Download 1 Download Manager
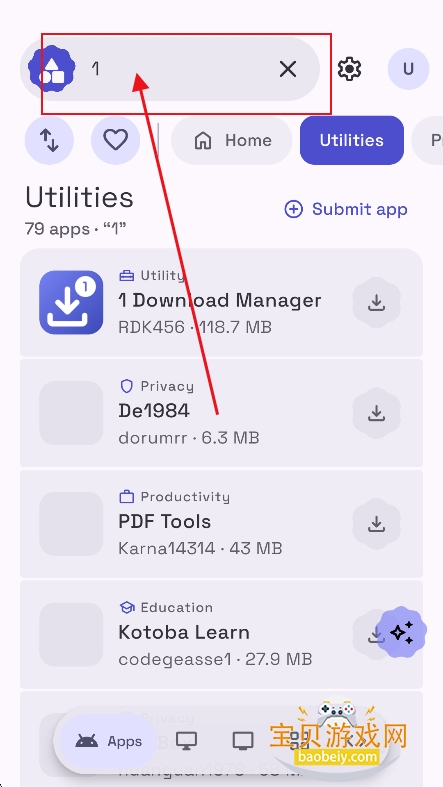 tap(376, 303)
